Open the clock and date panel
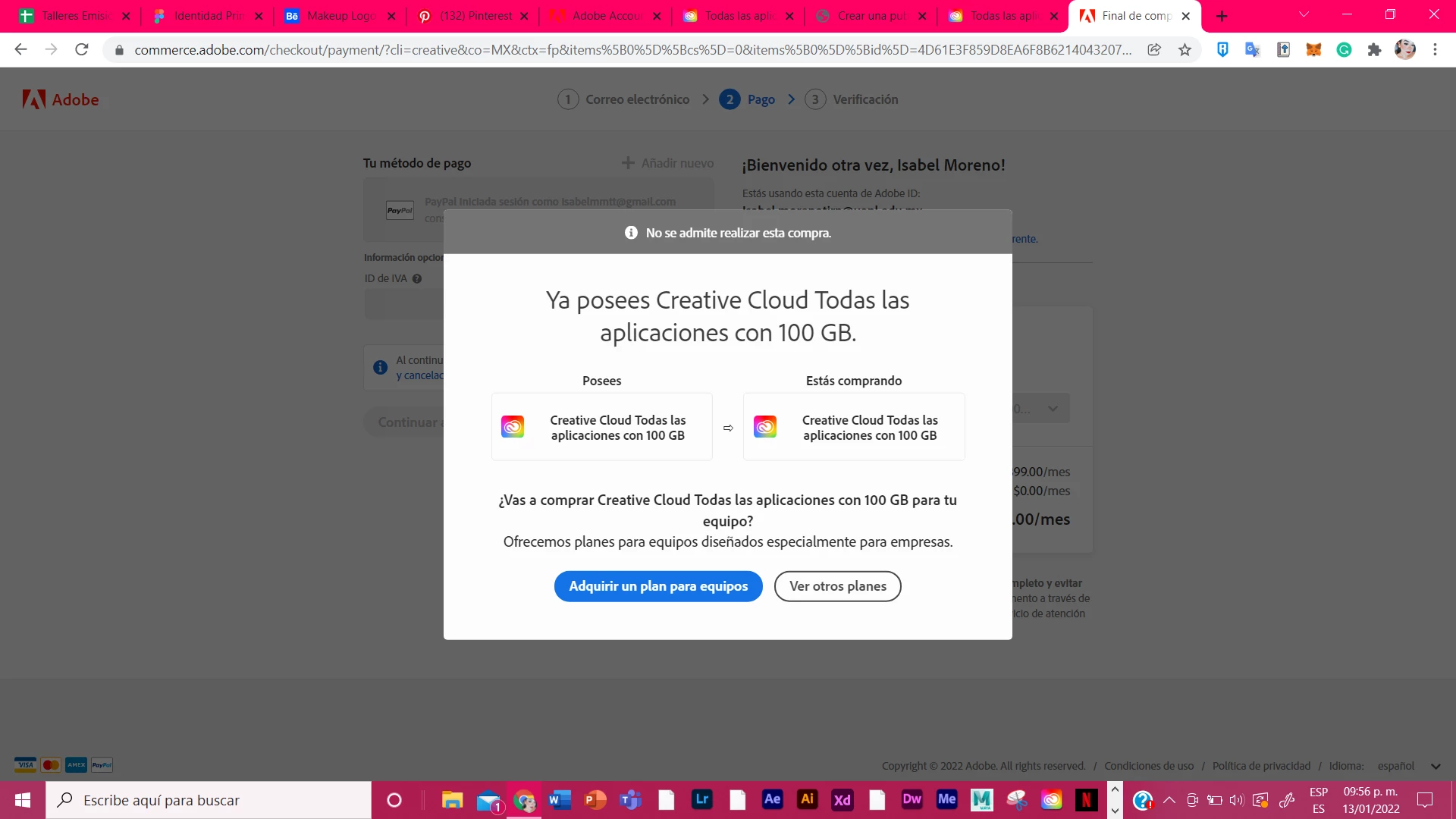This screenshot has width=1456, height=819. [x=1371, y=800]
